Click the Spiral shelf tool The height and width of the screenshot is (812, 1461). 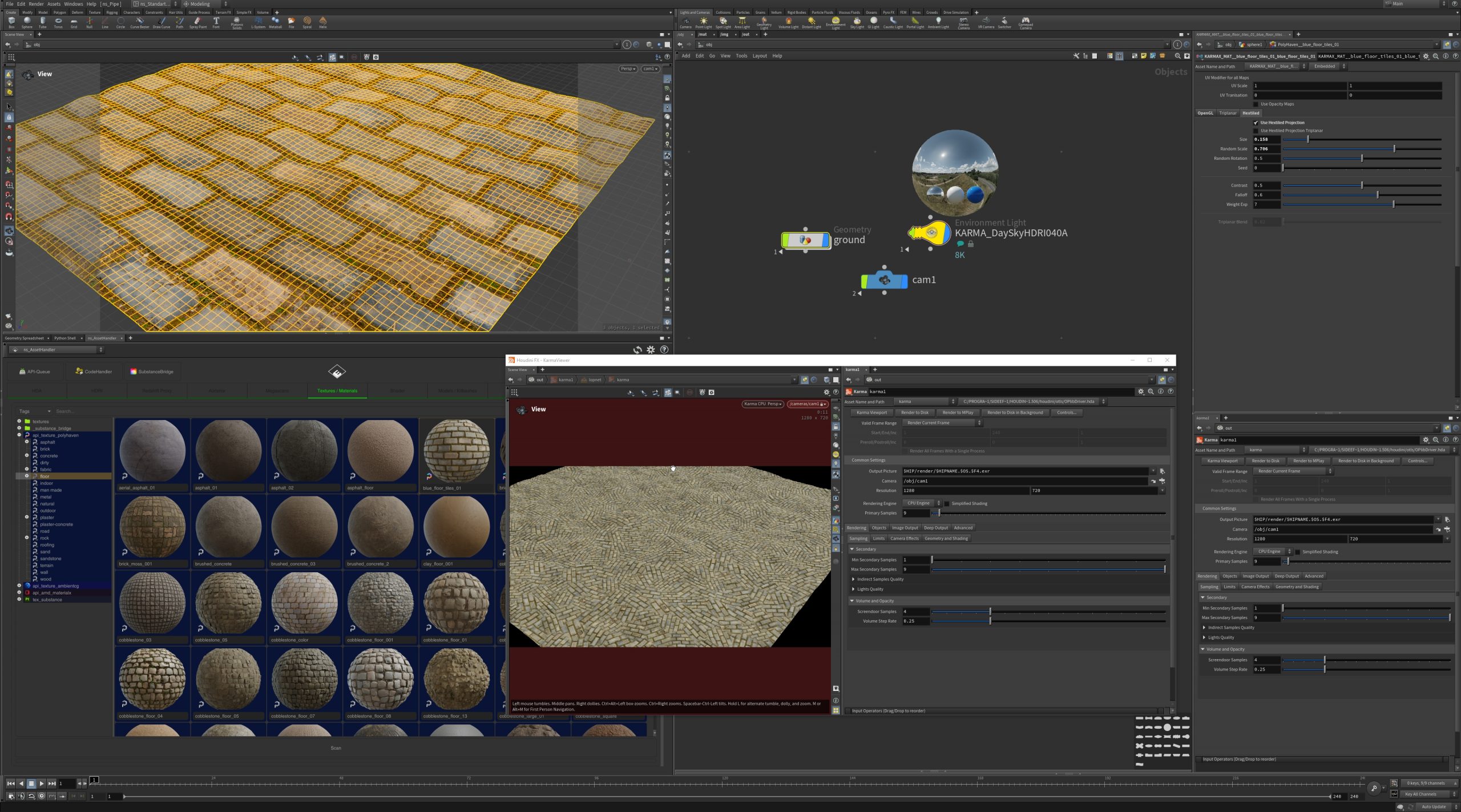pos(307,22)
